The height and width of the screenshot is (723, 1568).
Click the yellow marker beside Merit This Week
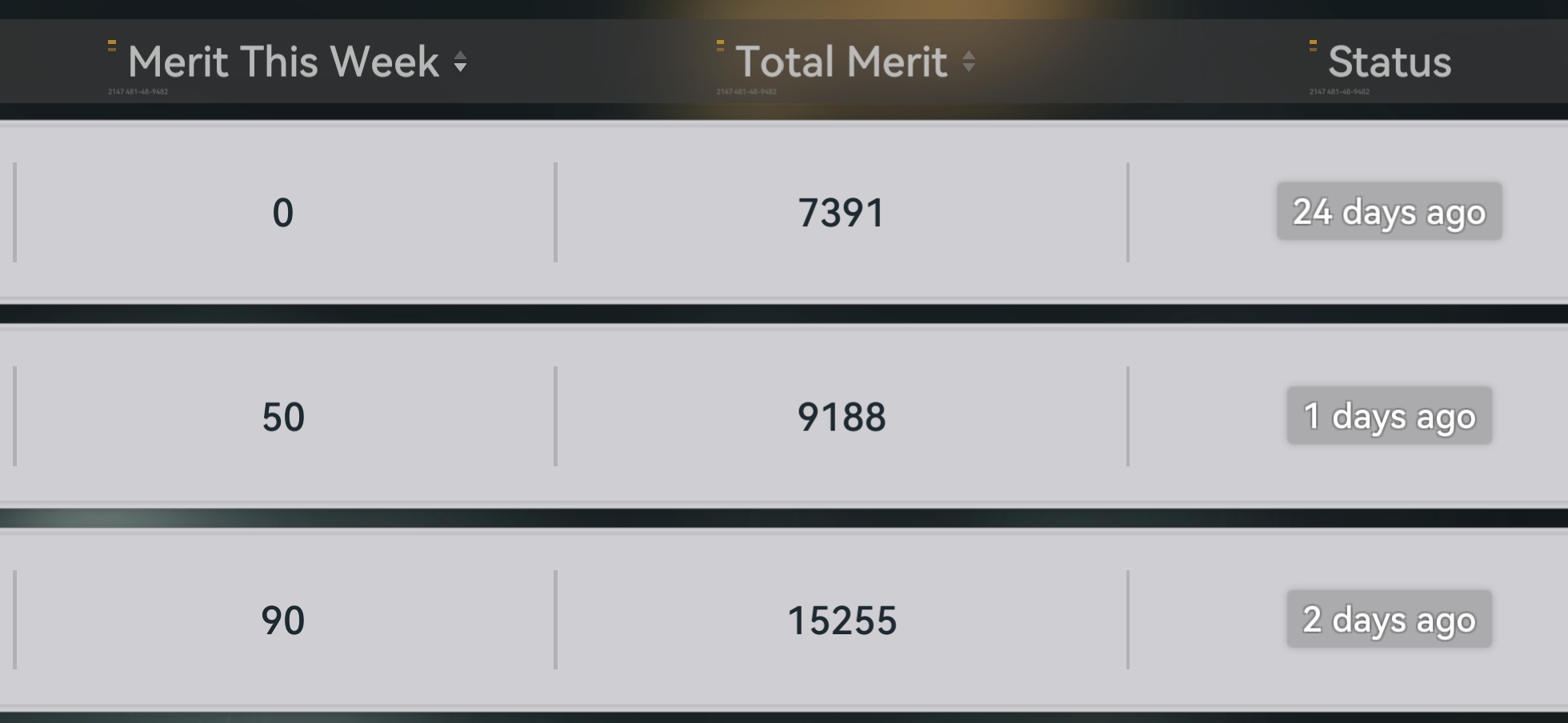pos(112,46)
